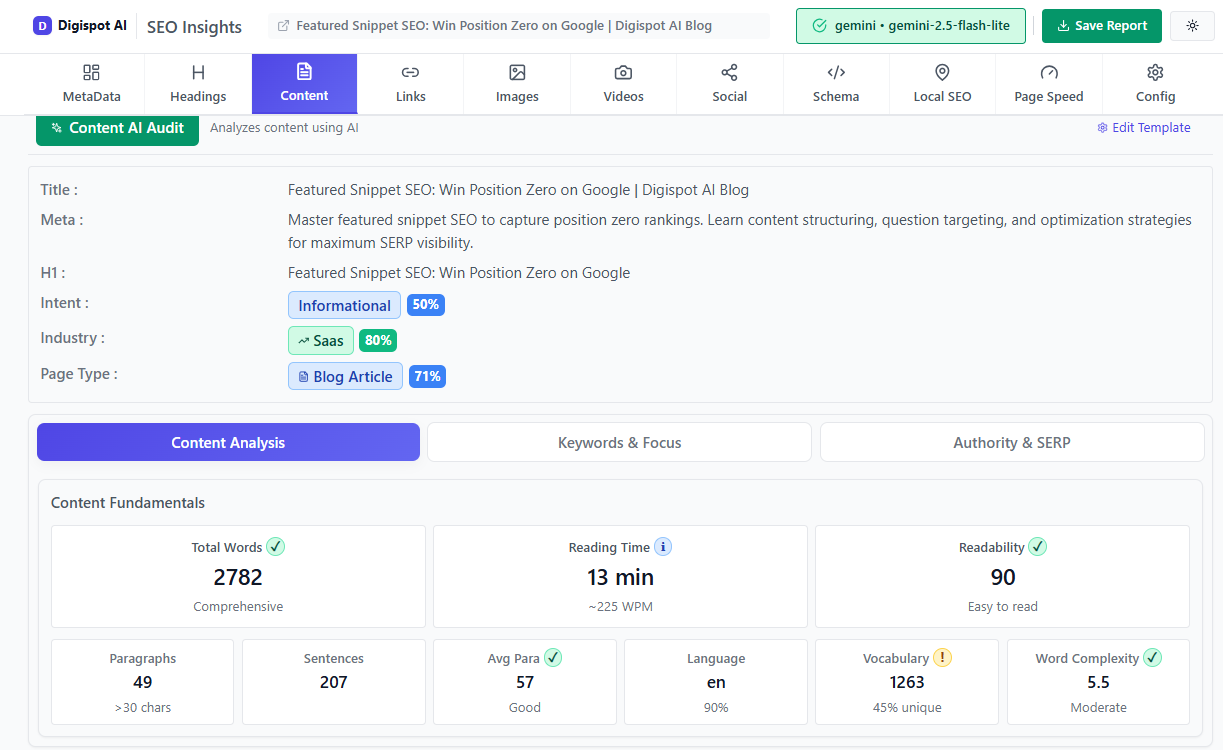Run Content AI Audit
This screenshot has height=750, width=1223.
[117, 129]
